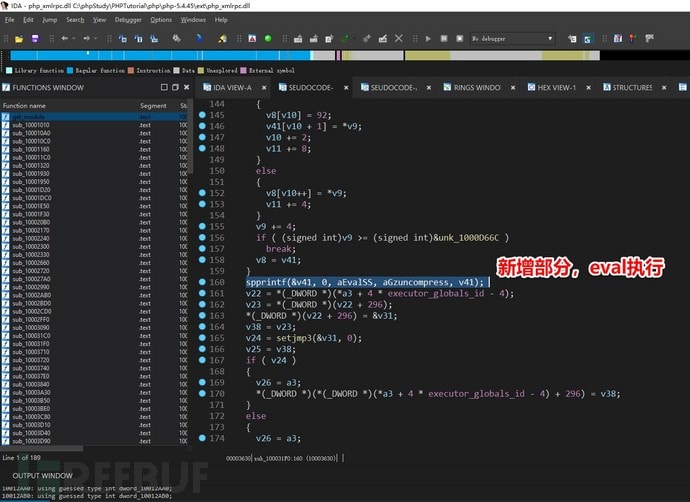Start the debugger process play button
The height and width of the screenshot is (502, 690).
(428, 39)
